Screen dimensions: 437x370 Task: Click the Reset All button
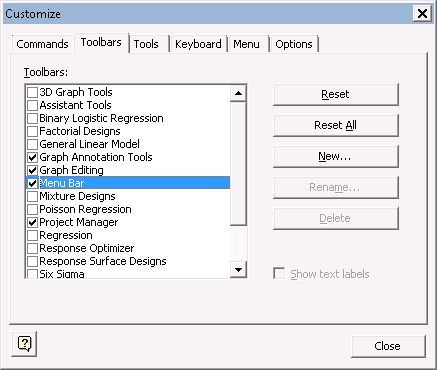336,126
